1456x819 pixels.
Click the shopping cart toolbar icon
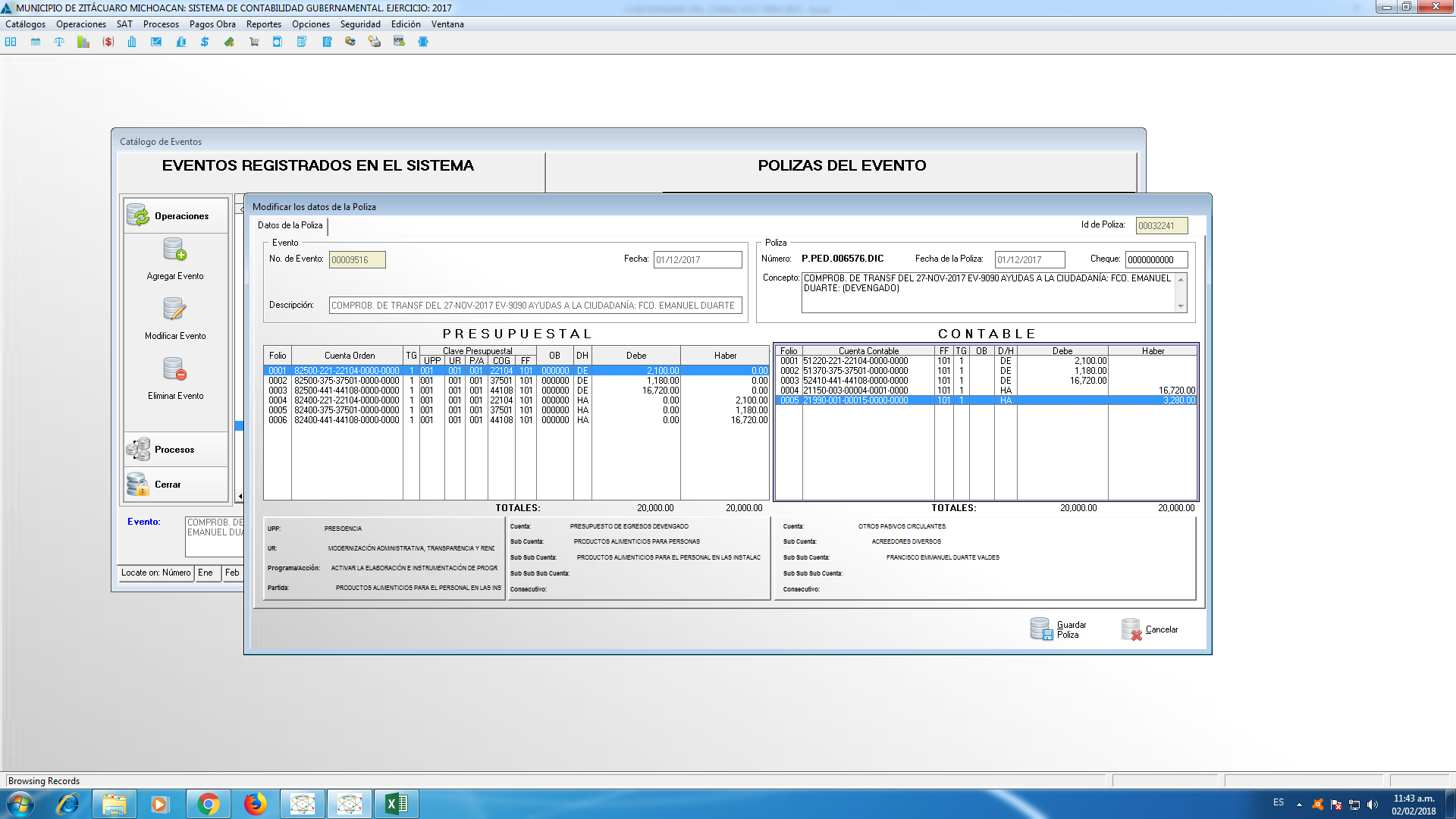pos(254,42)
